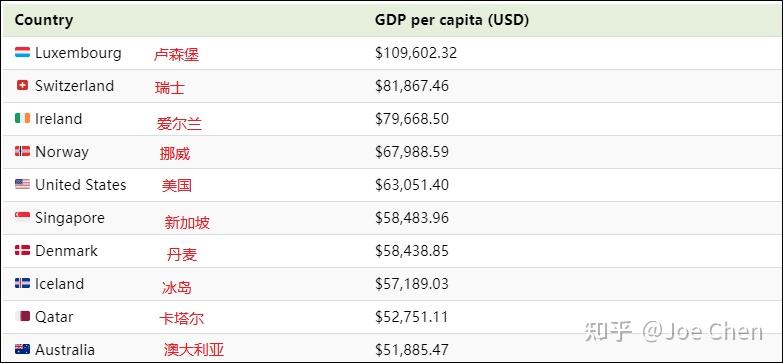The width and height of the screenshot is (783, 363).
Task: Click the Luxembourg flag icon
Action: point(22,52)
